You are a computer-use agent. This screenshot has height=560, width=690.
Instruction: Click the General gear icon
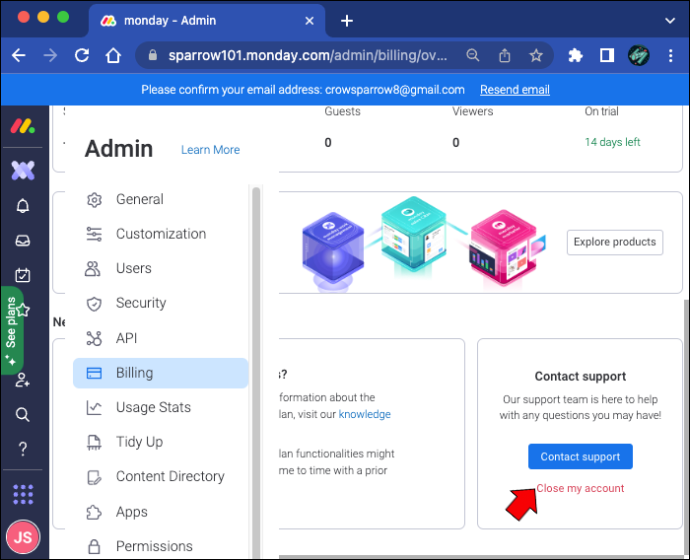point(94,199)
